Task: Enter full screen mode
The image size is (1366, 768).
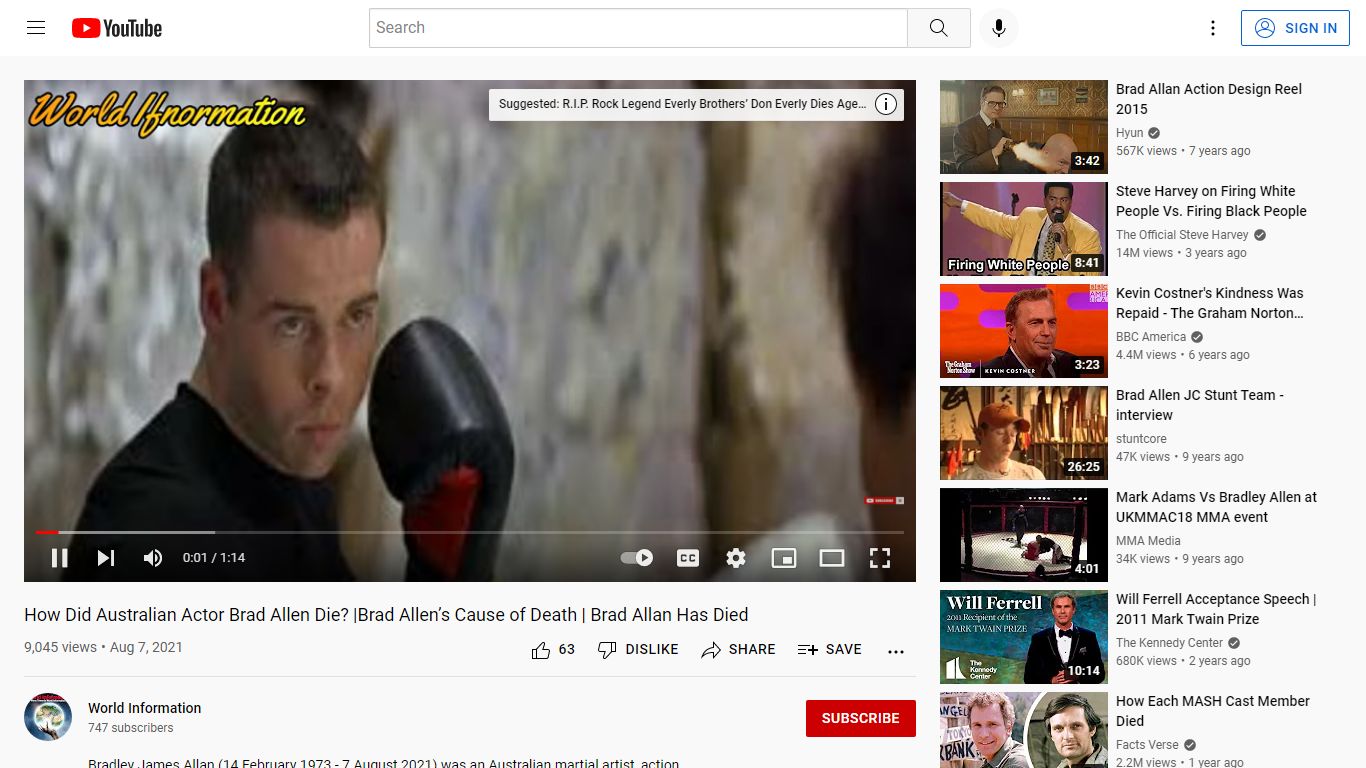Action: click(880, 558)
